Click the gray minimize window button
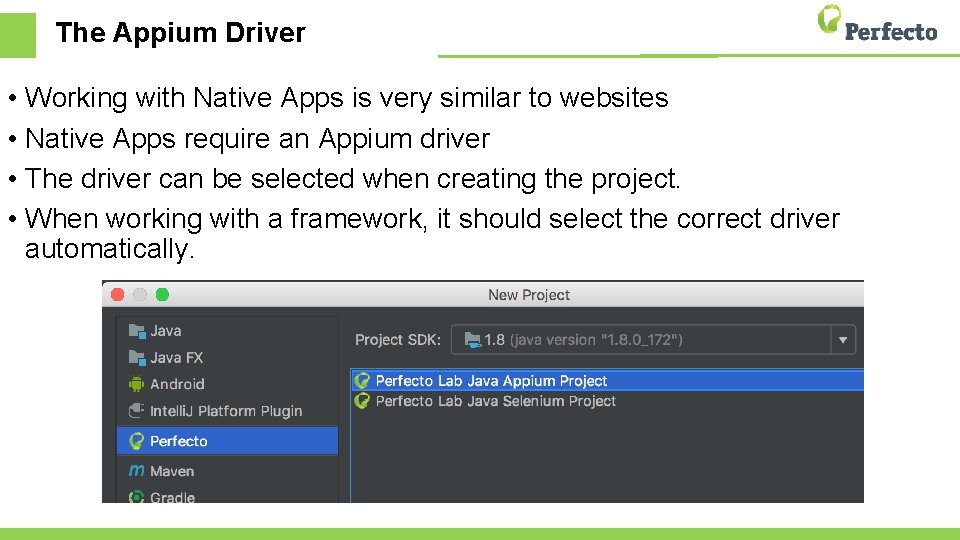Viewport: 960px width, 540px height. 140,295
